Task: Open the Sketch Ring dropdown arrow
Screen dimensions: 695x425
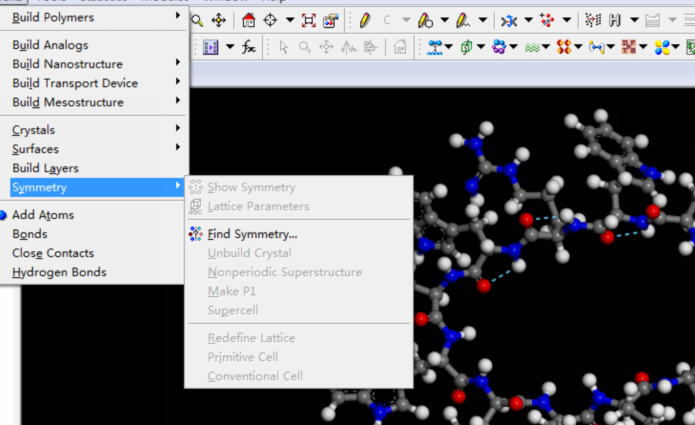Action: point(444,20)
